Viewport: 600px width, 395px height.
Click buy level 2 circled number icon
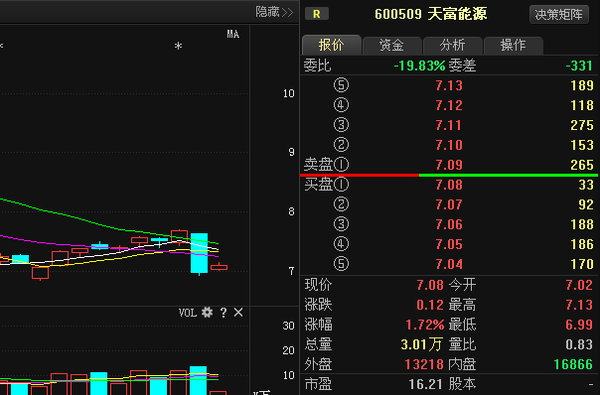[341, 204]
